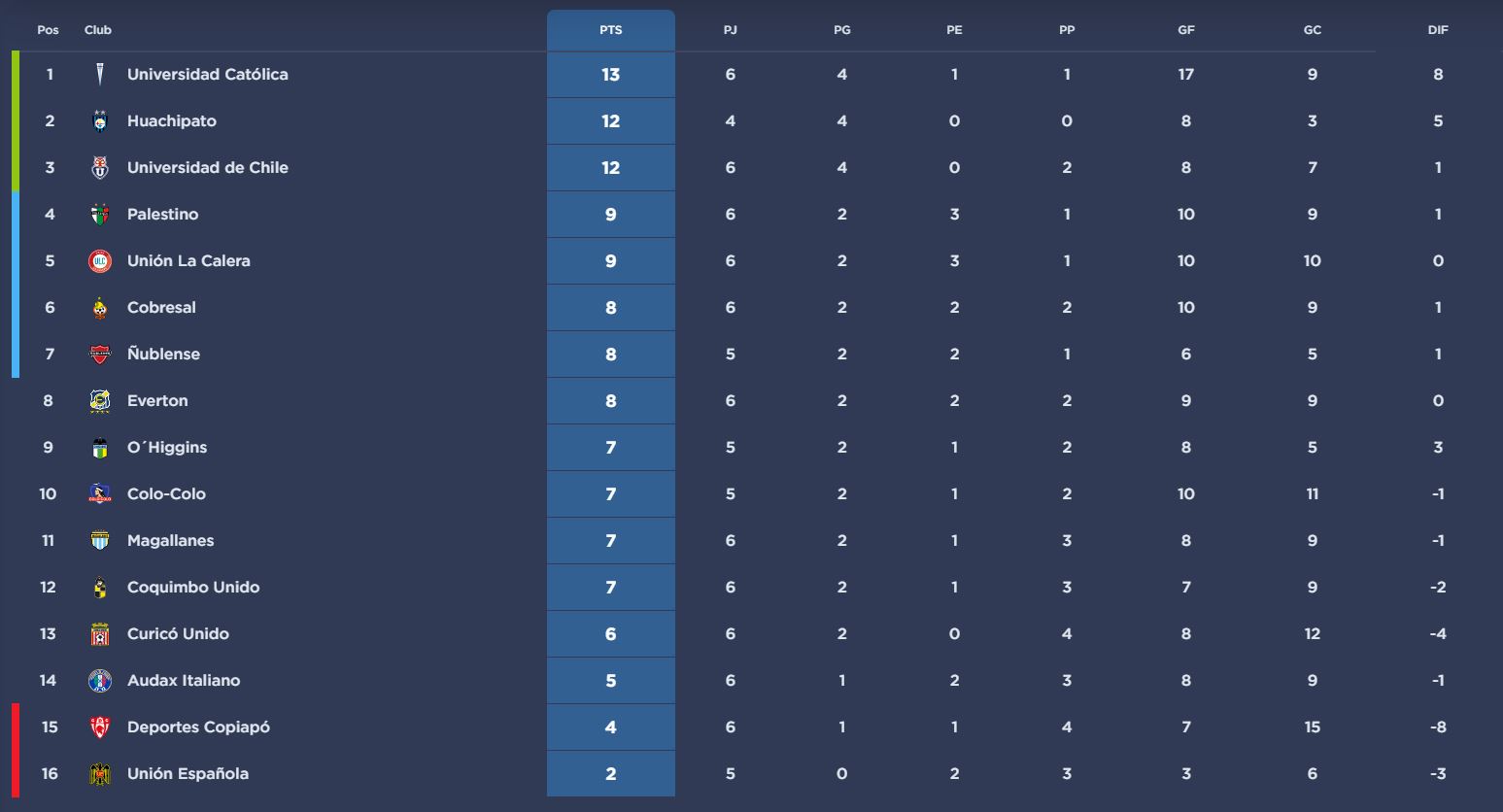This screenshot has height=812, width=1503.
Task: Click position number 16
Action: pyautogui.click(x=50, y=774)
